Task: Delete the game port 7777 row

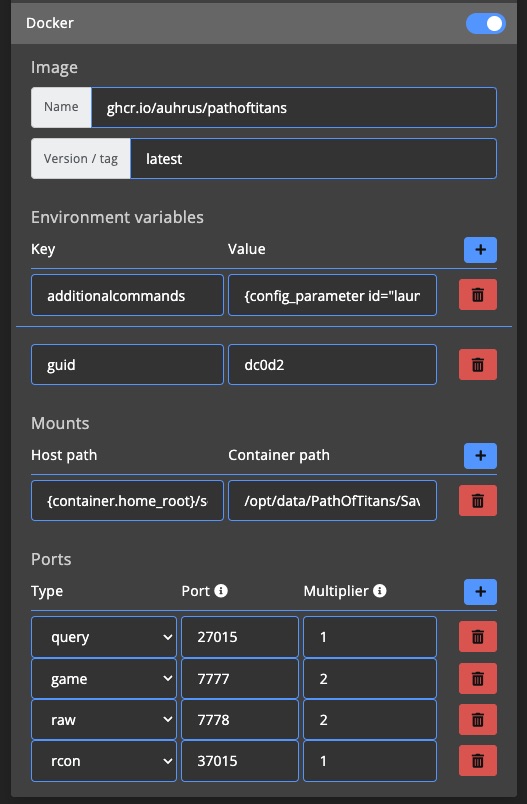Action: click(478, 678)
